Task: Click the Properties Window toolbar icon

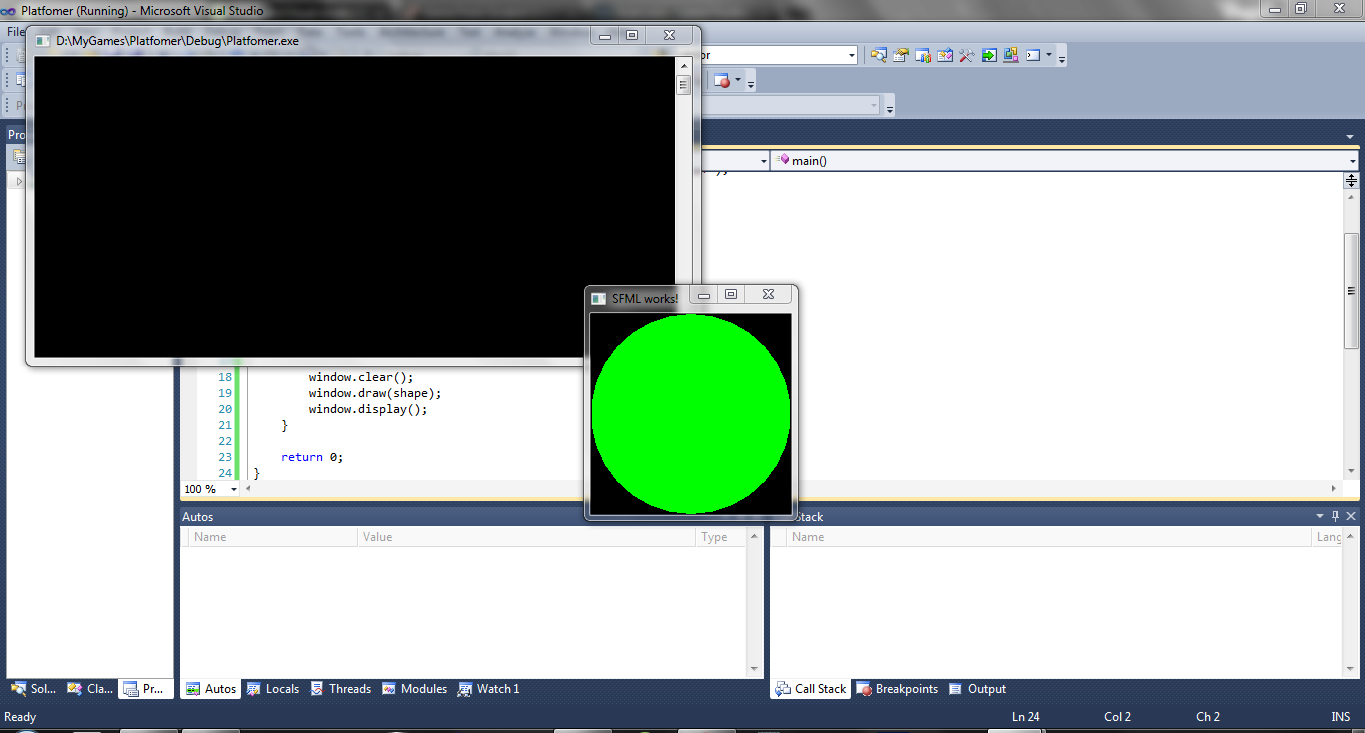Action: pos(900,55)
